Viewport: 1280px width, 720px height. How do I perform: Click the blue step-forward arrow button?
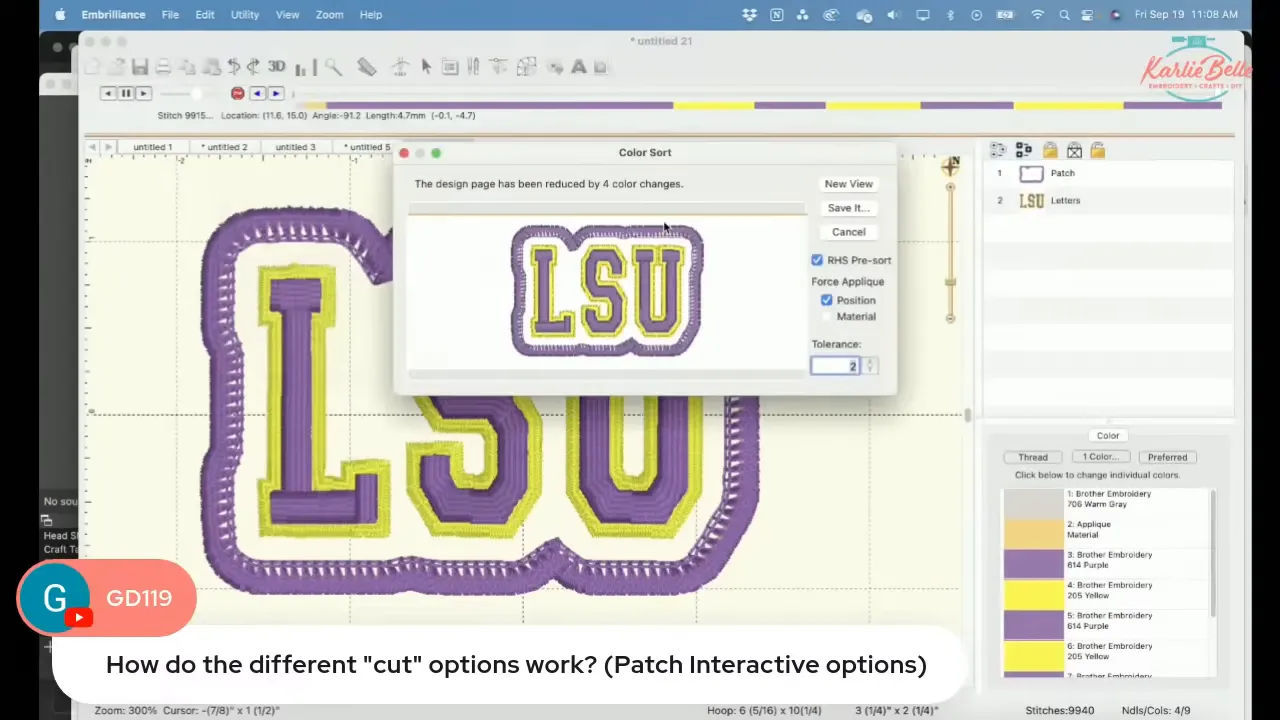[x=276, y=93]
